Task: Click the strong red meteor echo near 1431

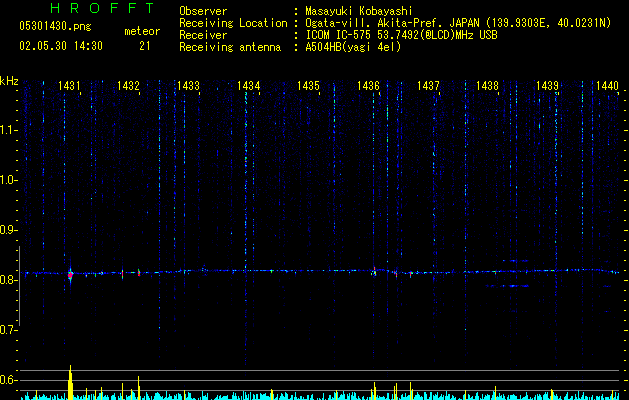Action: [x=71, y=275]
